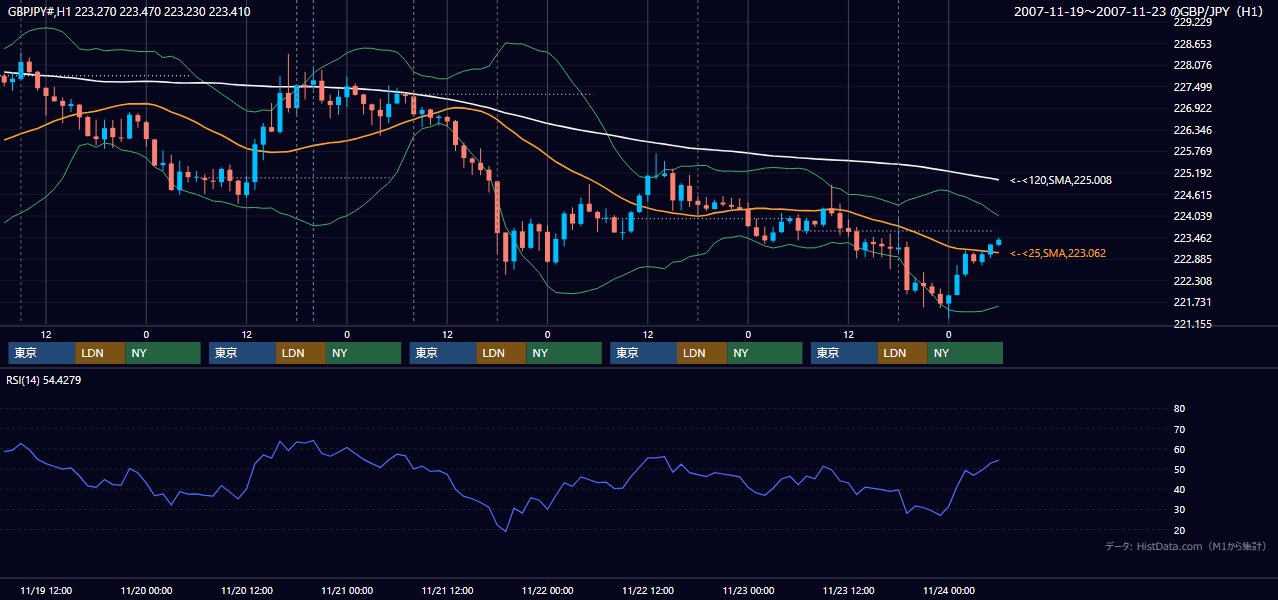Click the LDN block in the first session bar
The height and width of the screenshot is (600, 1278).
[x=101, y=353]
